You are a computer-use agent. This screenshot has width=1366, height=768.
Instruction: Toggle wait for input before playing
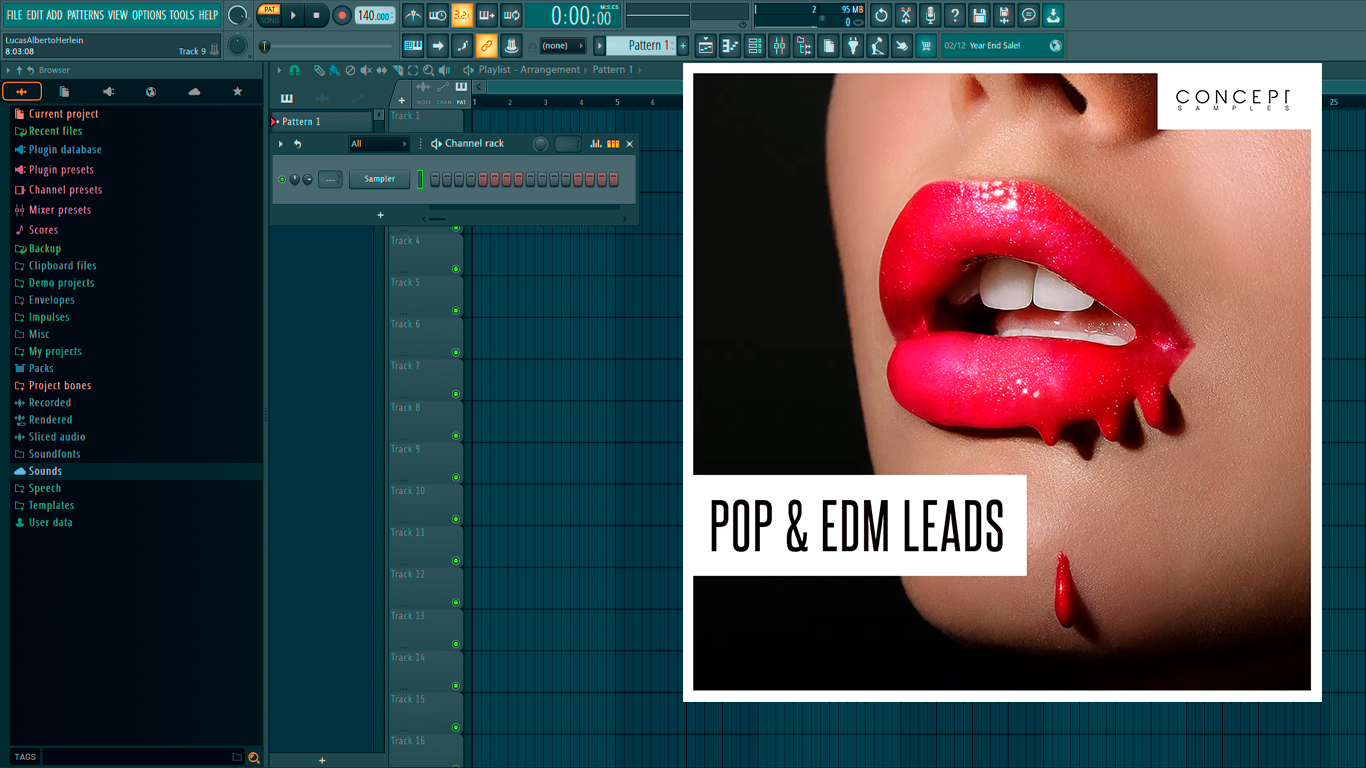[438, 15]
